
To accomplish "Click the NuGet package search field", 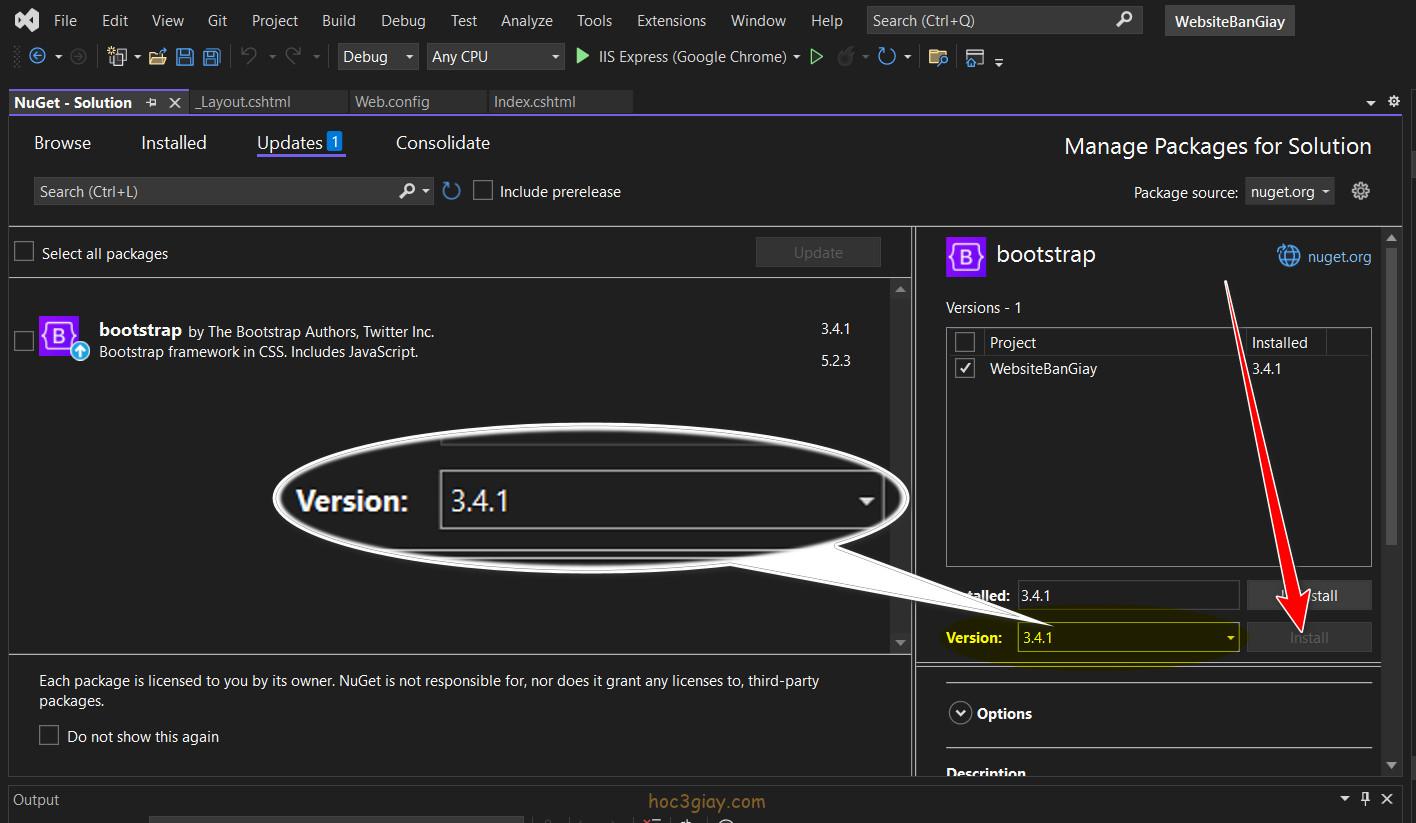I will (x=215, y=191).
